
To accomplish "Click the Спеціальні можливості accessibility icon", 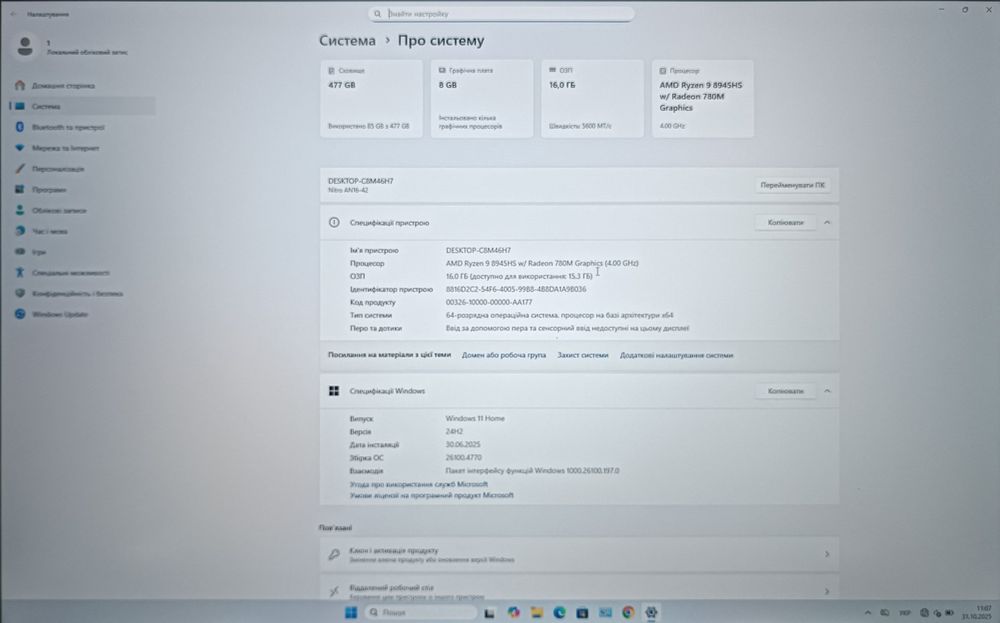I will pos(20,272).
